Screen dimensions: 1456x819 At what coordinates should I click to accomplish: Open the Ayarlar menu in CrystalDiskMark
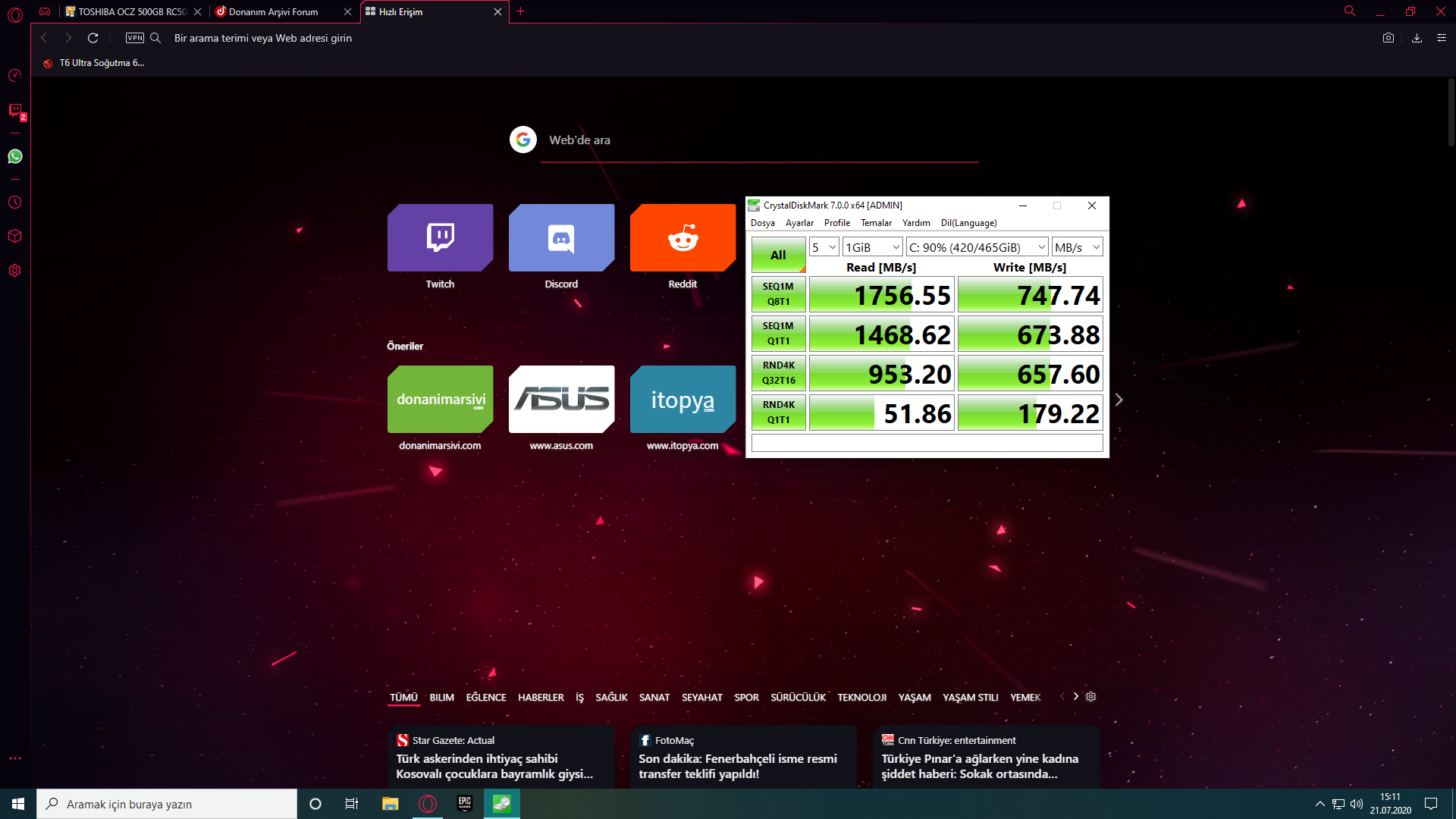coord(799,223)
